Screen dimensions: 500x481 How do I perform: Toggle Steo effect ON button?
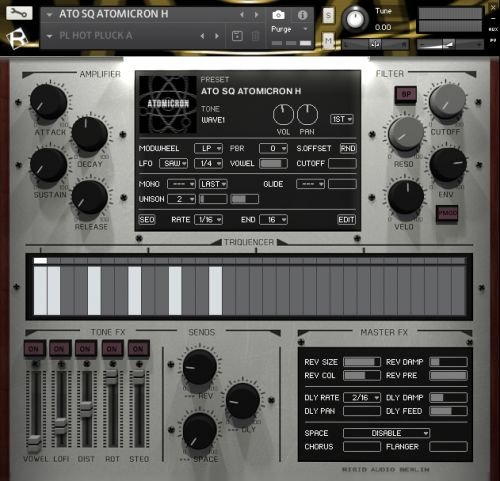139,349
